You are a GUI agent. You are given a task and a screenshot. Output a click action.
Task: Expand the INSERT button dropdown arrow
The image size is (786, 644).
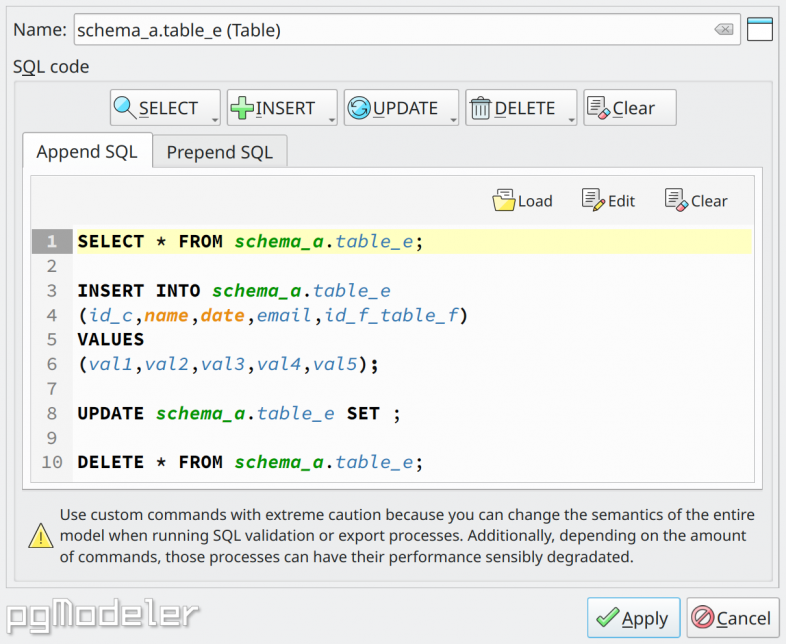pyautogui.click(x=332, y=120)
